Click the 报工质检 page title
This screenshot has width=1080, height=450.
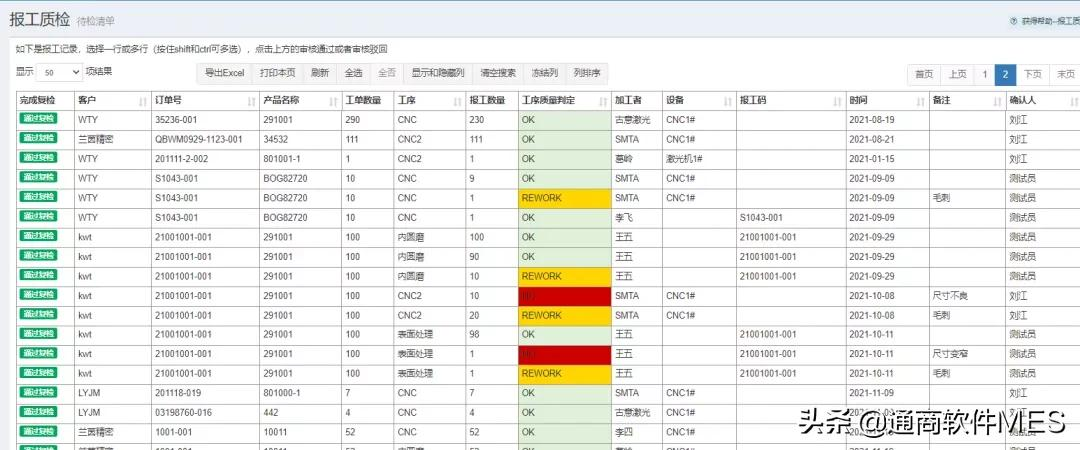39,20
